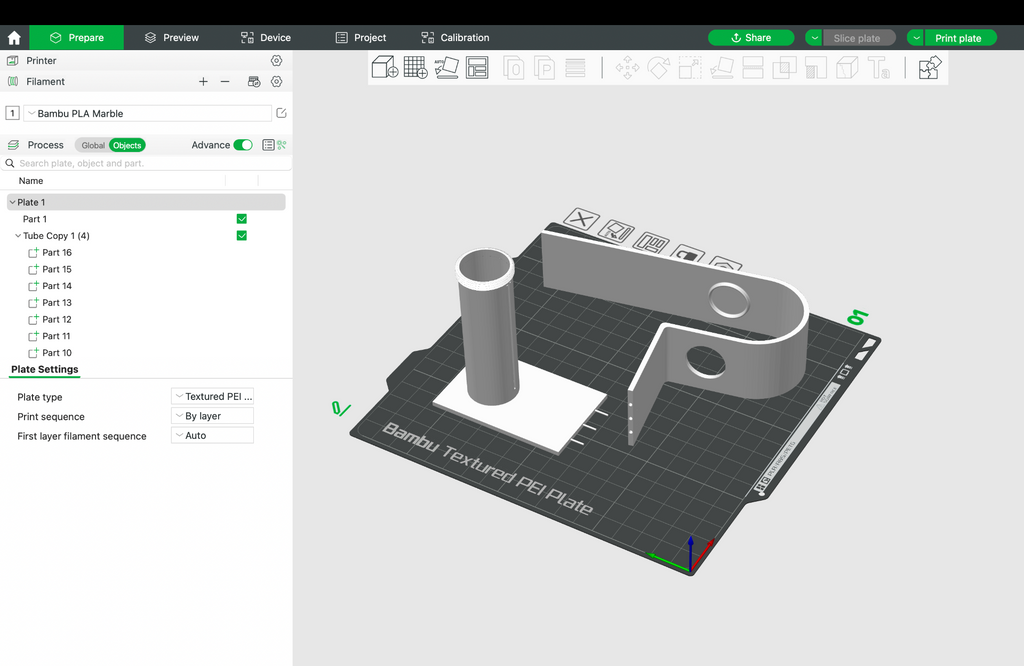This screenshot has height=666, width=1024.
Task: Click the Auto orient toolbar icon
Action: (447, 67)
